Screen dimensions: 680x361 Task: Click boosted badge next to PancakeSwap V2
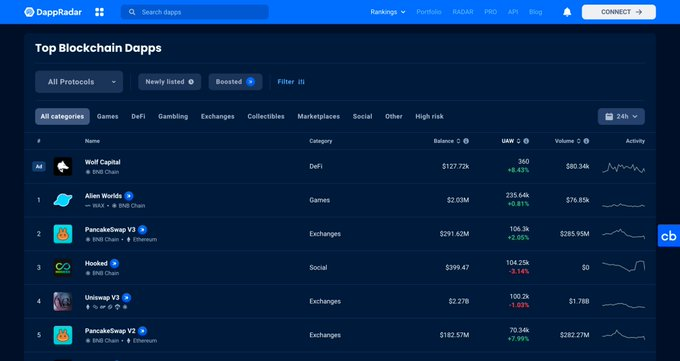142,331
